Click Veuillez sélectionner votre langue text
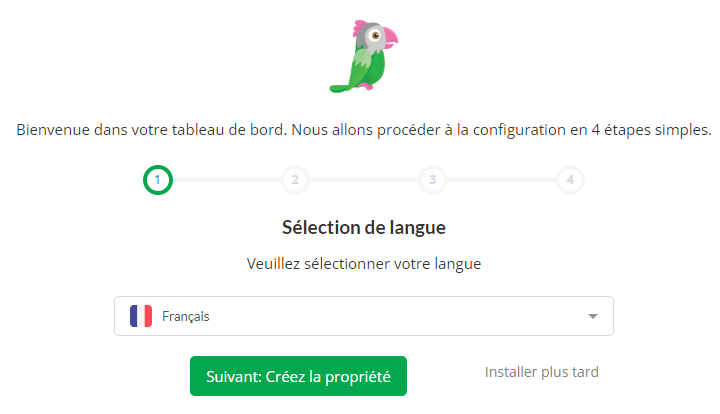Screen dimensions: 720x414 [x=364, y=264]
